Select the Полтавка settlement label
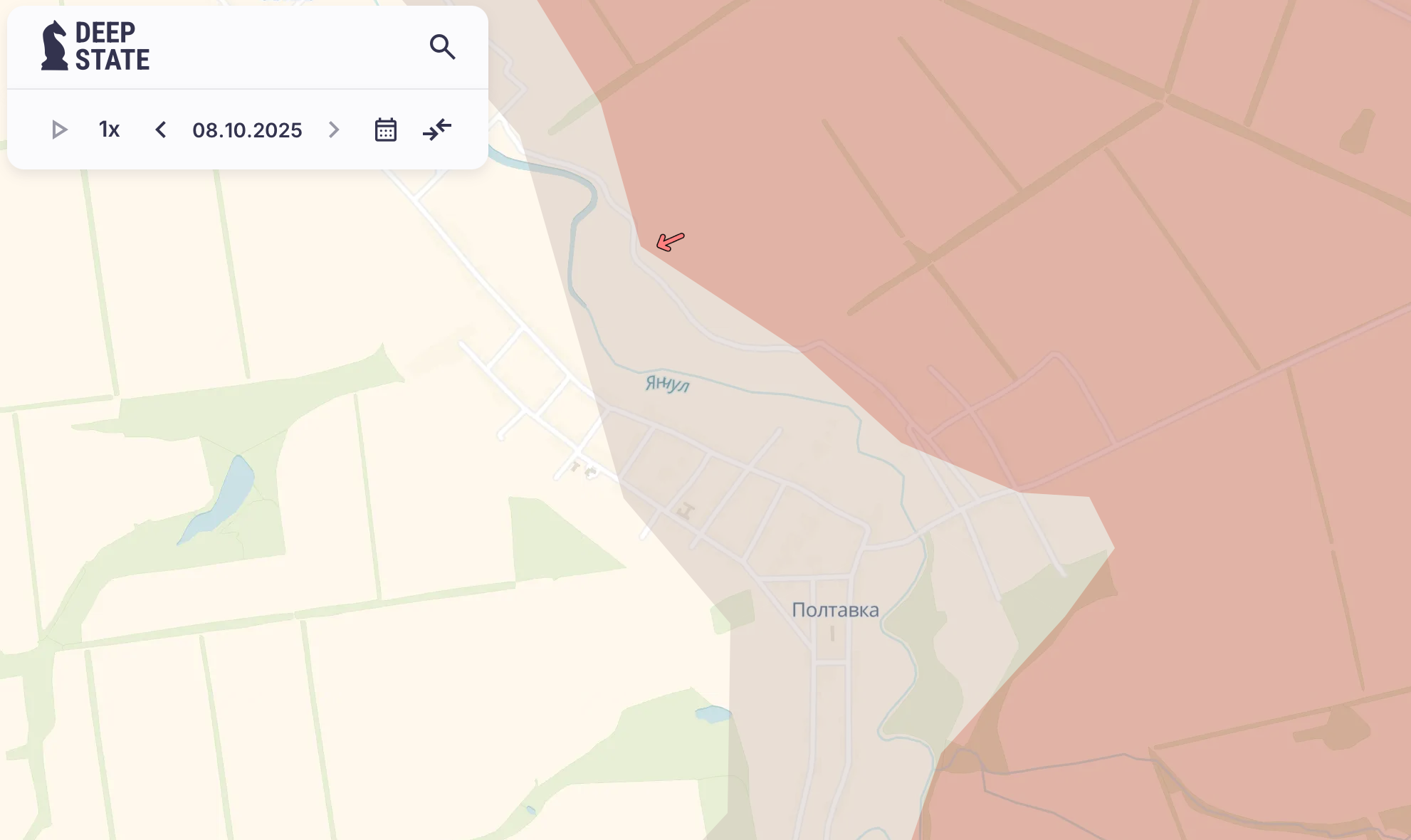 [x=835, y=610]
